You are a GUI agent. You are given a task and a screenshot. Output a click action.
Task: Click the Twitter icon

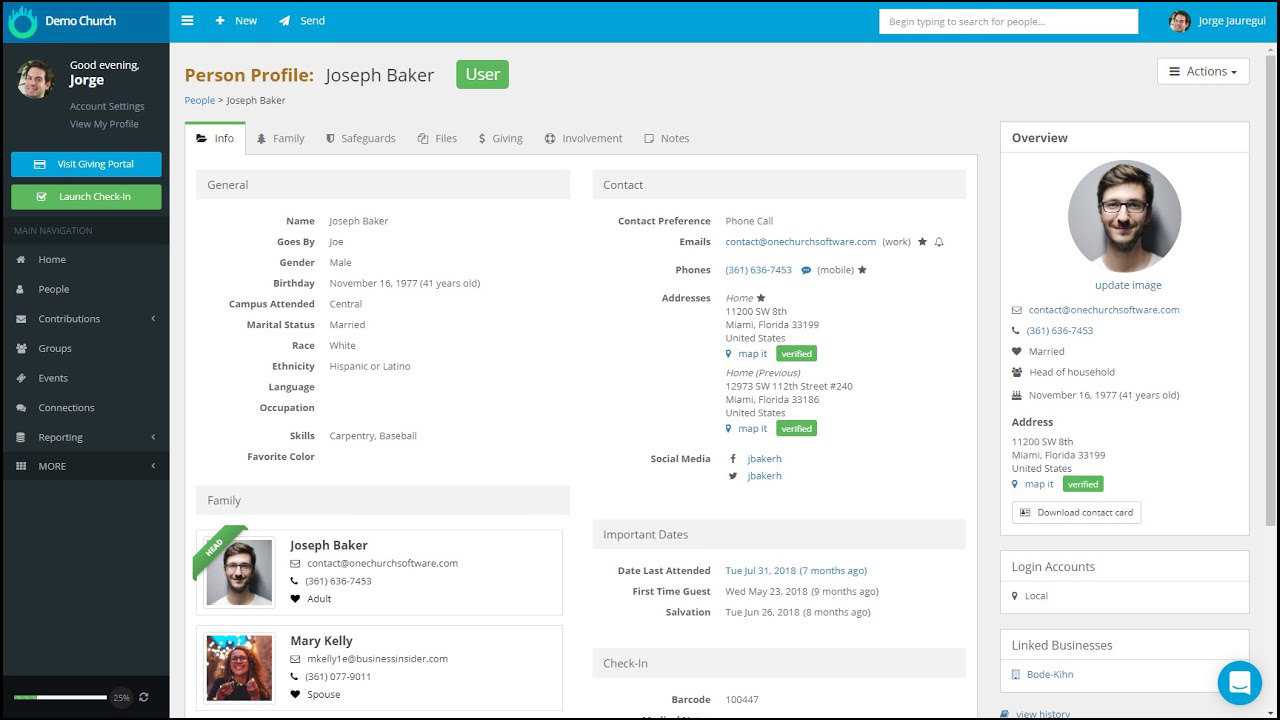point(733,476)
